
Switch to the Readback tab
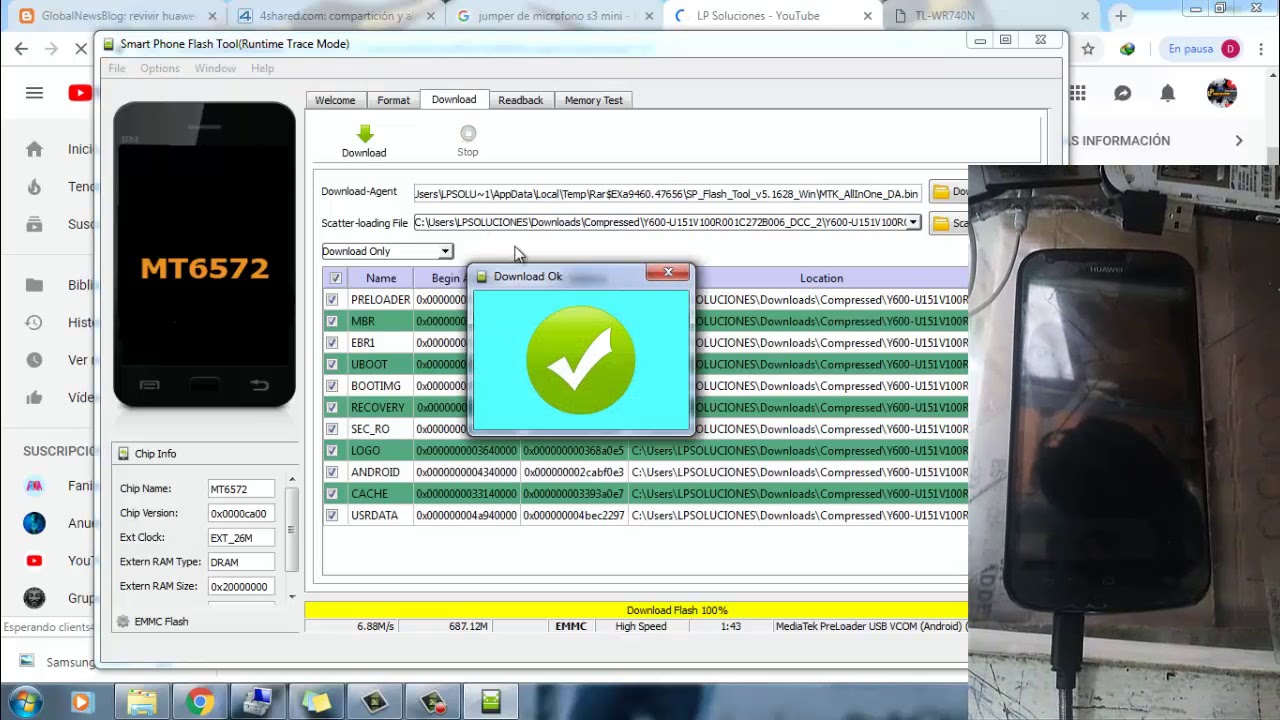pos(521,100)
